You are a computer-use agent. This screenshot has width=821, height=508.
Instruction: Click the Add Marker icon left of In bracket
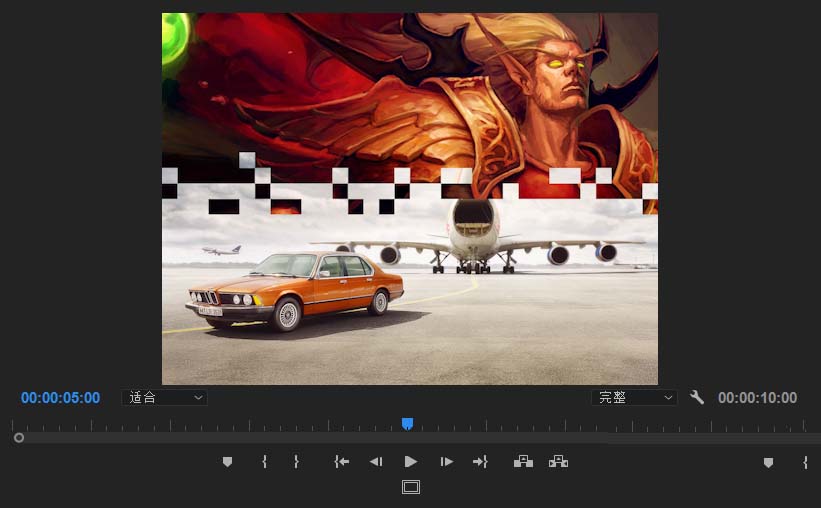pos(227,462)
